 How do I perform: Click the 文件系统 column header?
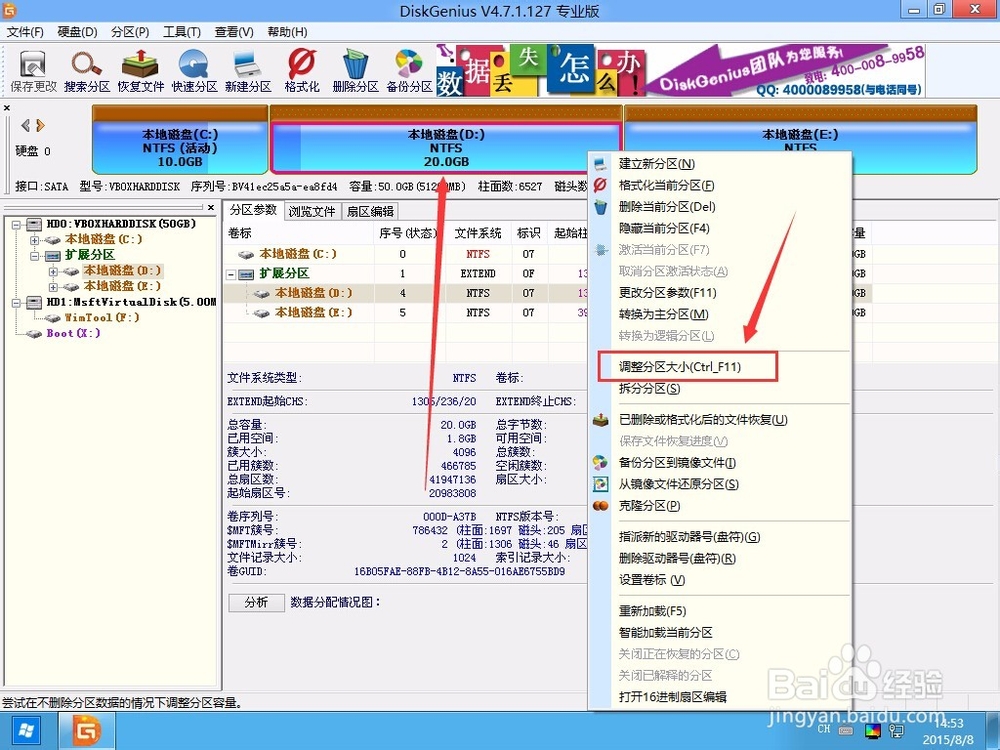(478, 233)
